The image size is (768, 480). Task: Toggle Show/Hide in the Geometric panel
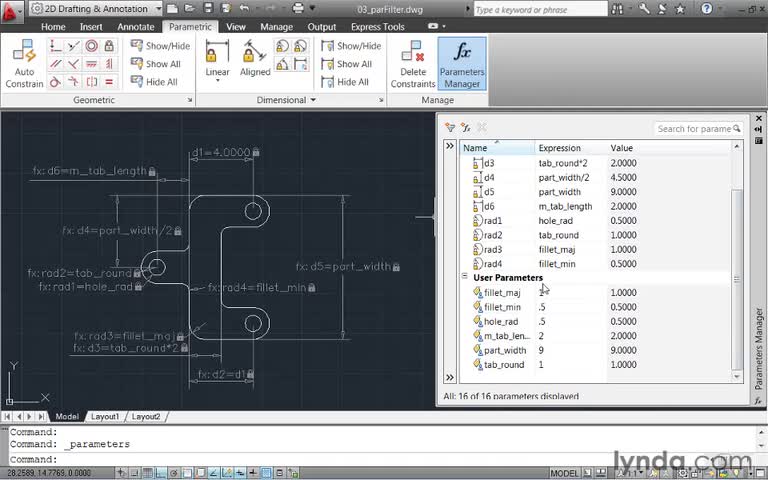tap(160, 46)
